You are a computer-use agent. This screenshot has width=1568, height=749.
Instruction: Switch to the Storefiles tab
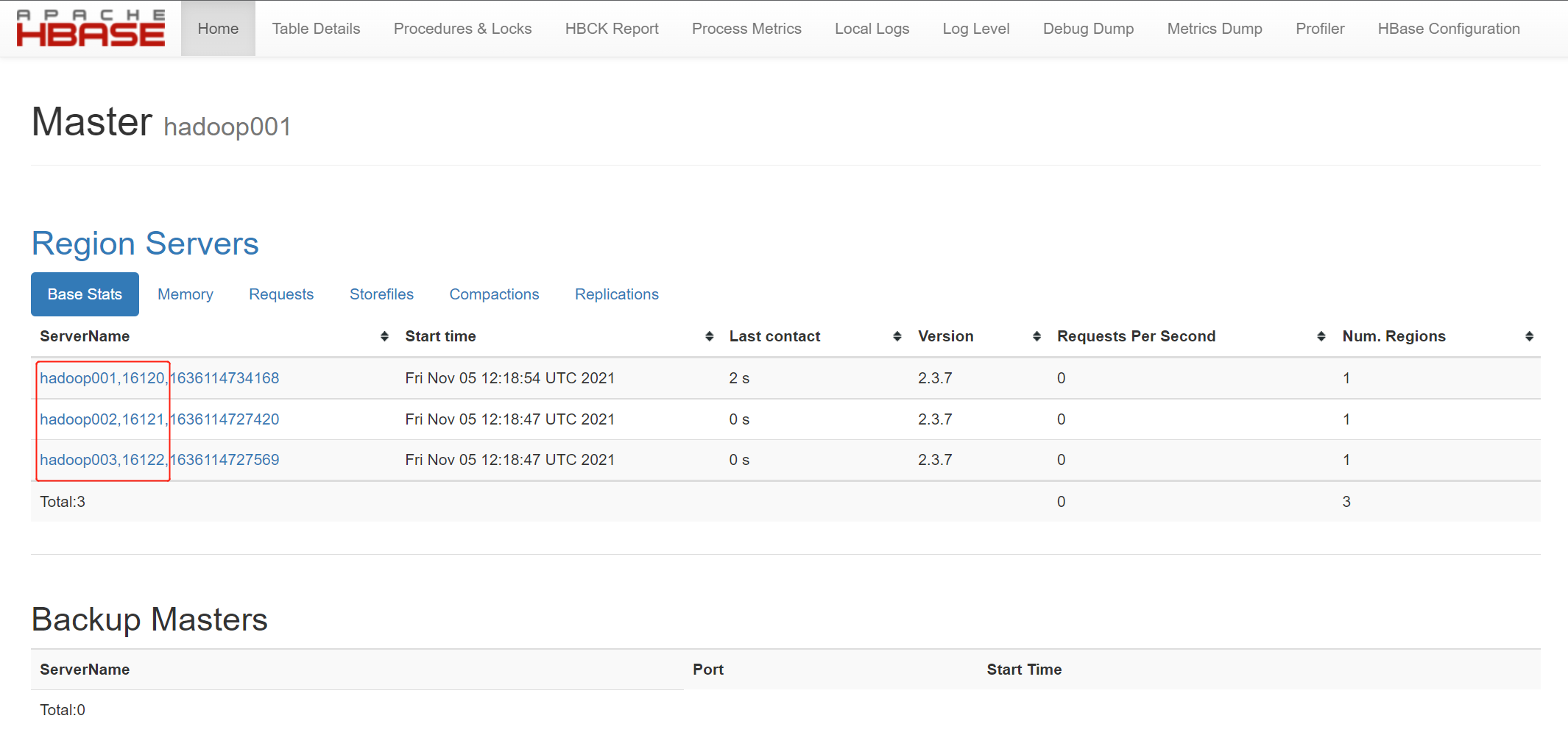click(x=381, y=294)
